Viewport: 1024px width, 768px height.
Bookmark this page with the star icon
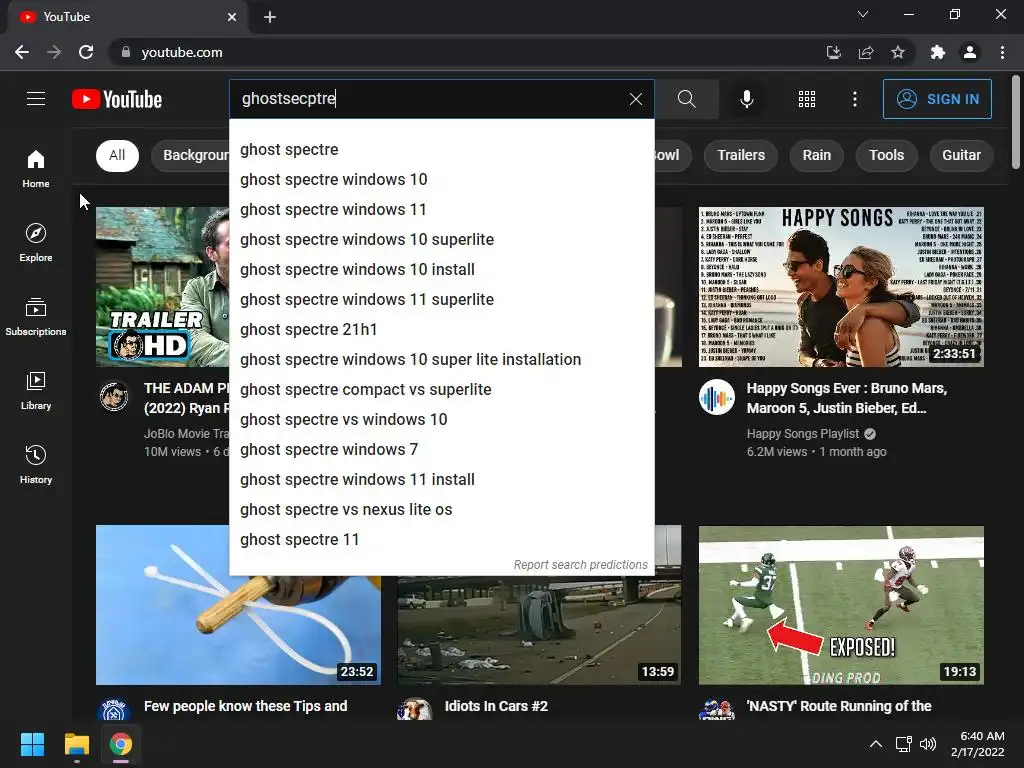pos(898,52)
